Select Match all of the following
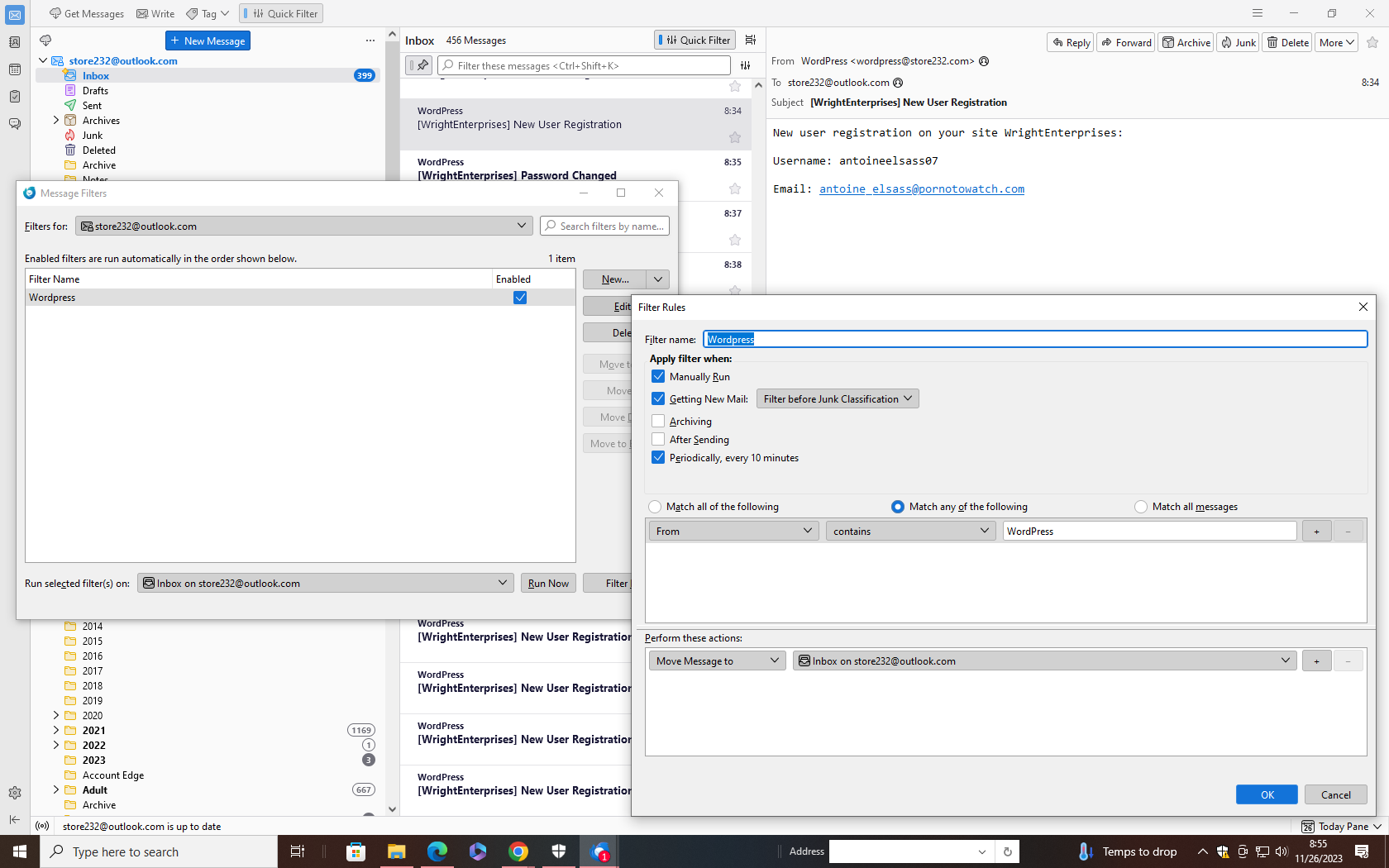The image size is (1389, 868). (x=655, y=507)
